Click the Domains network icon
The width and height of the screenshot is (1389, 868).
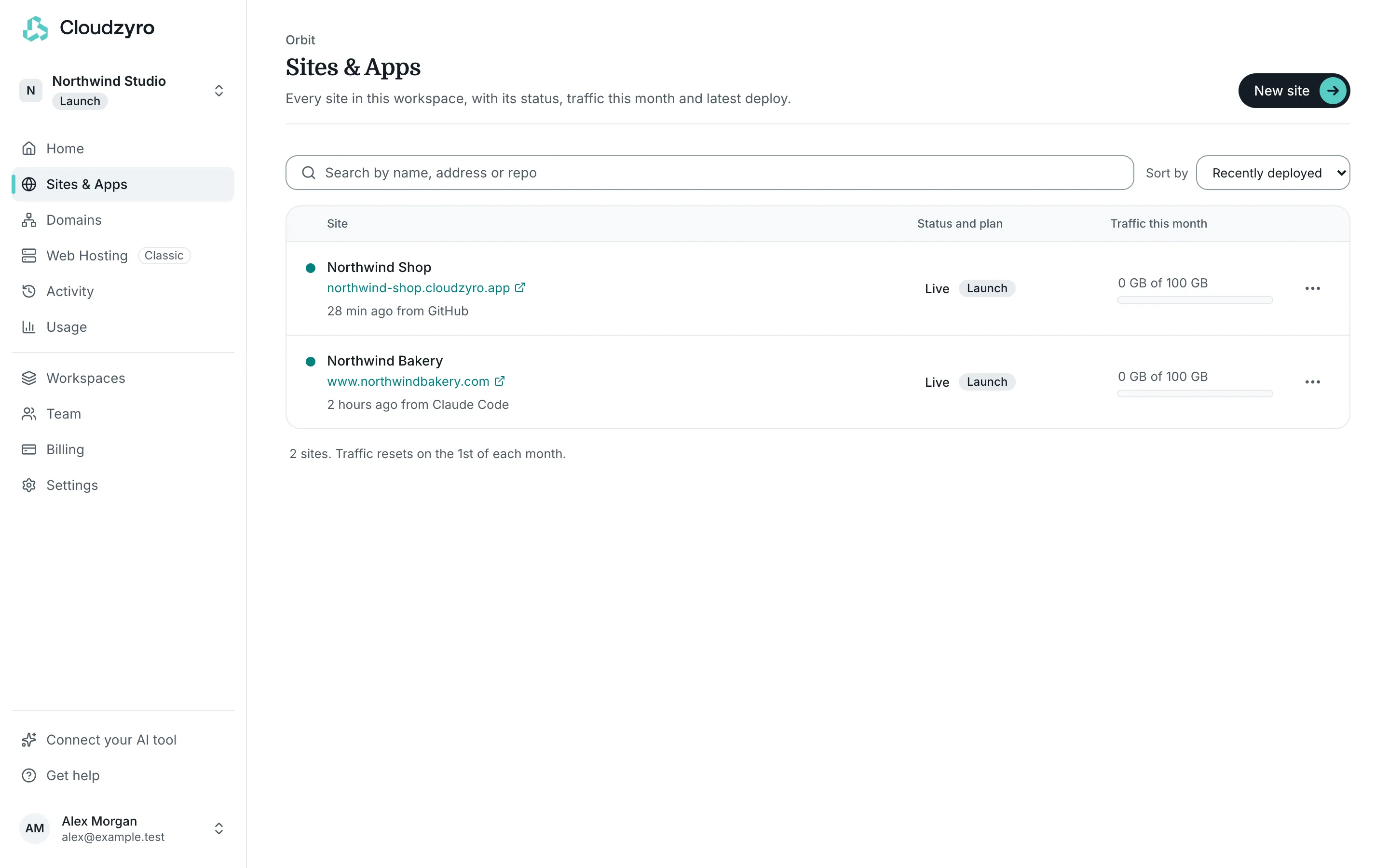coord(29,220)
